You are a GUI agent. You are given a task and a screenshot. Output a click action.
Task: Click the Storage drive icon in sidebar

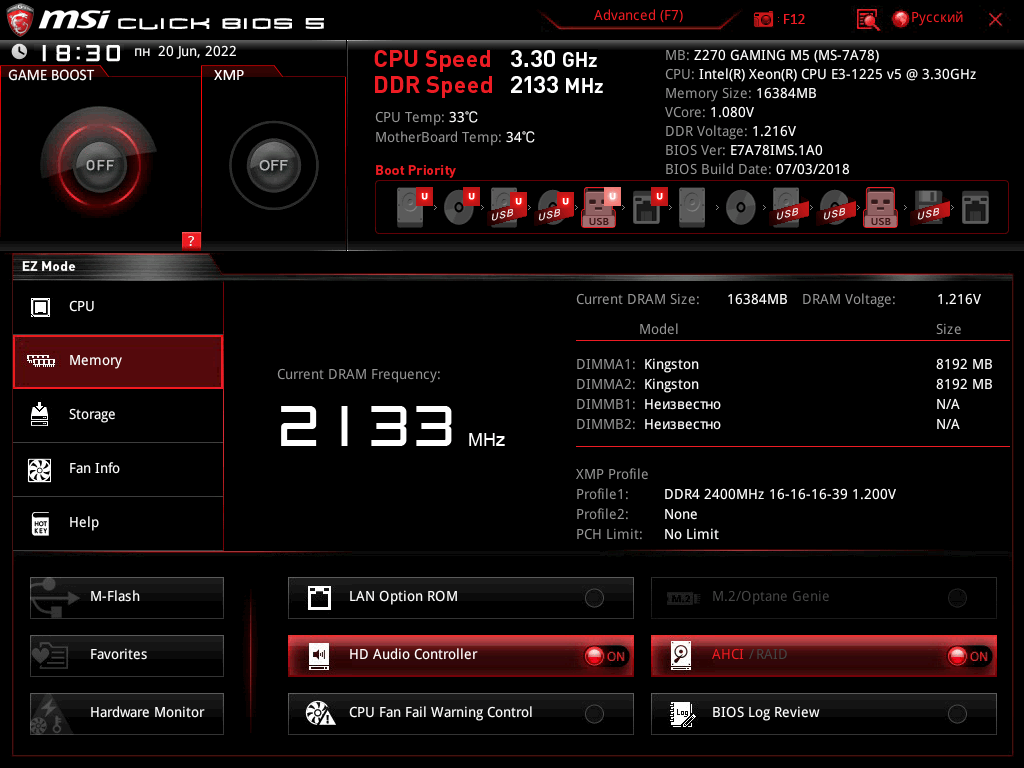pyautogui.click(x=40, y=415)
